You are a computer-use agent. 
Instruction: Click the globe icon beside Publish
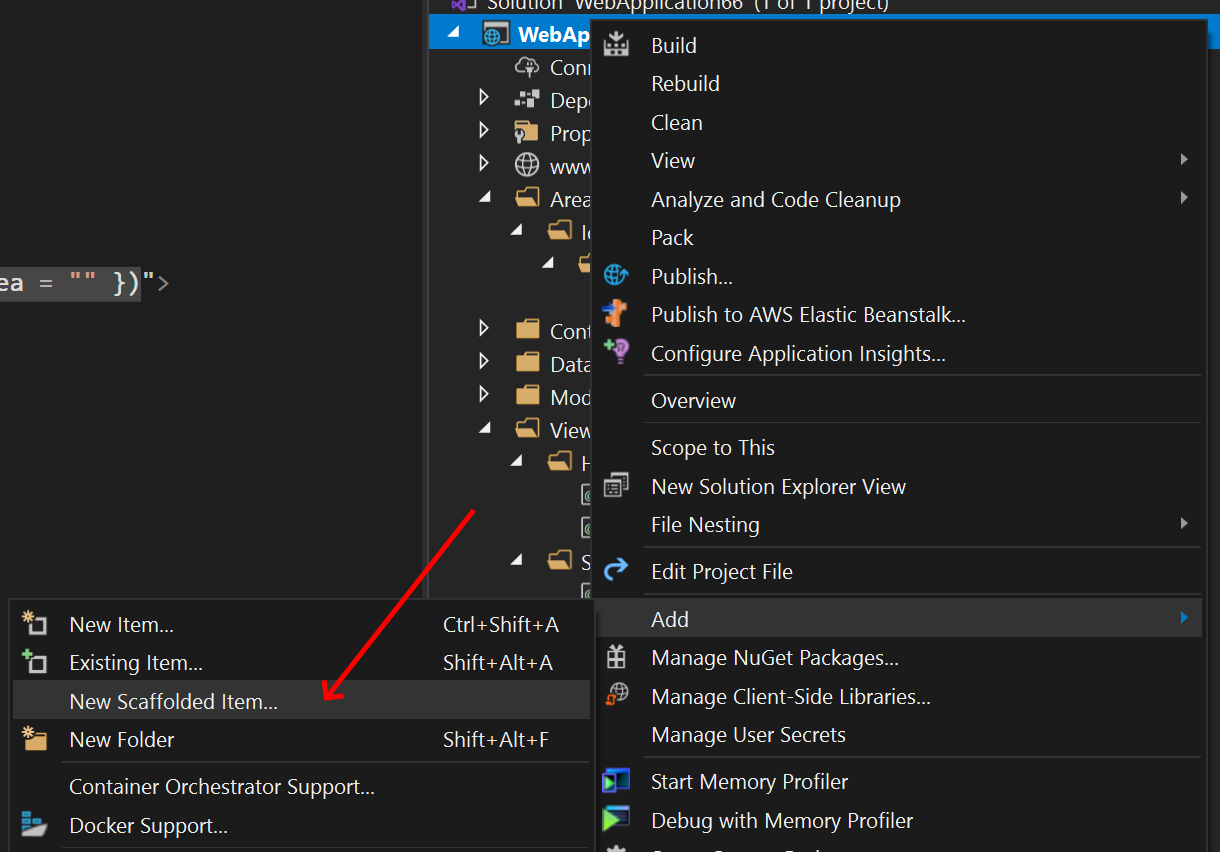pyautogui.click(x=616, y=276)
